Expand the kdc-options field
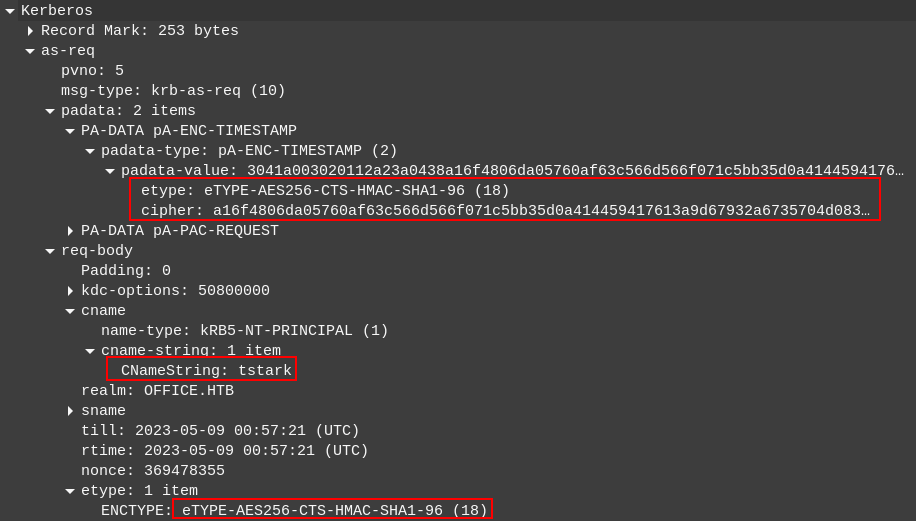Image resolution: width=916 pixels, height=521 pixels. pos(70,291)
